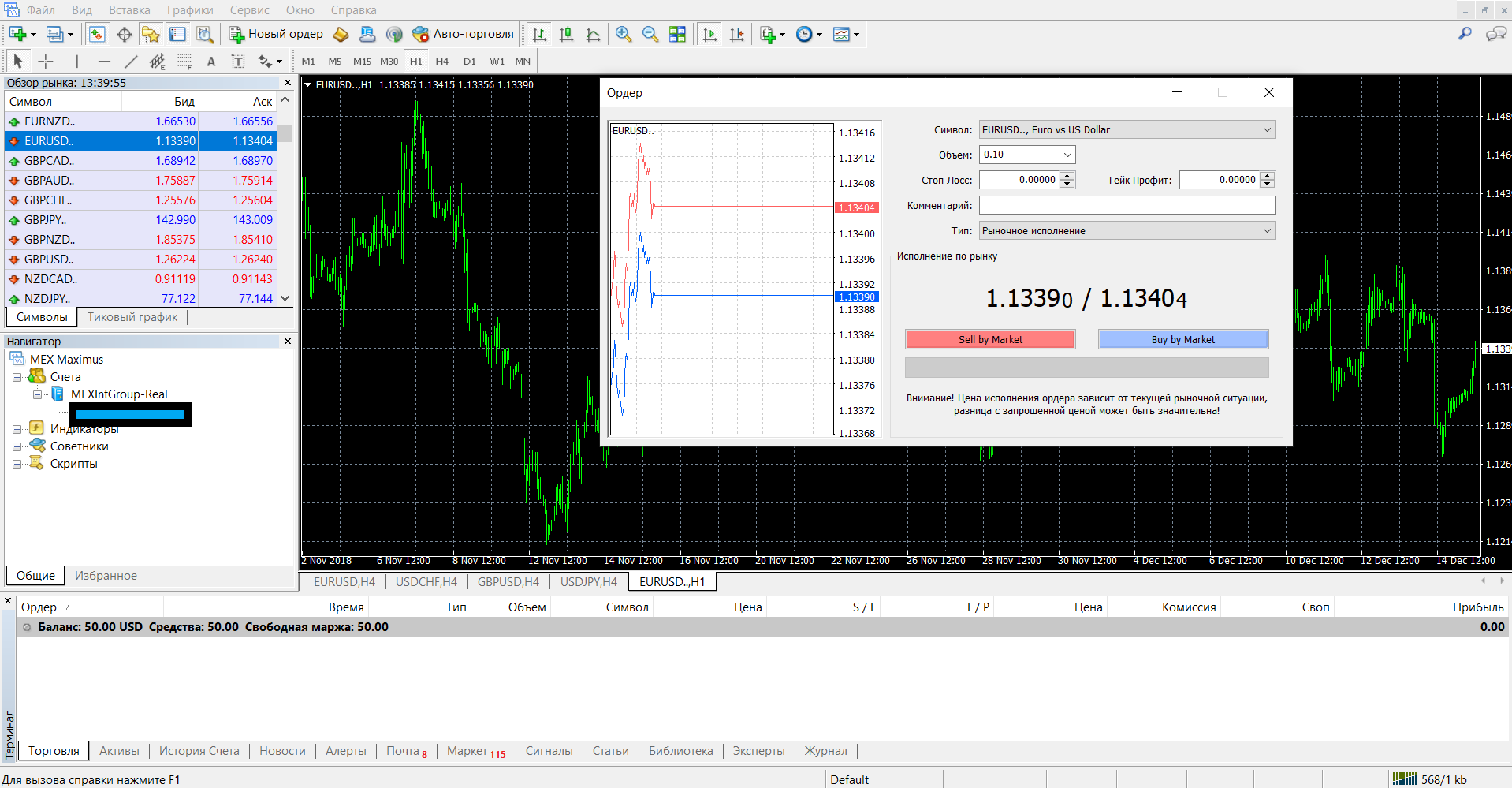Collapse the Счета tree node
This screenshot has height=788, width=1512.
pyautogui.click(x=17, y=377)
